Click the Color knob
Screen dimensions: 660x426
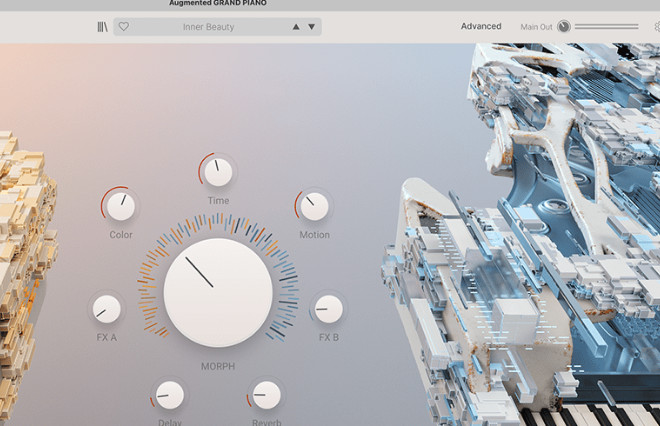[121, 207]
